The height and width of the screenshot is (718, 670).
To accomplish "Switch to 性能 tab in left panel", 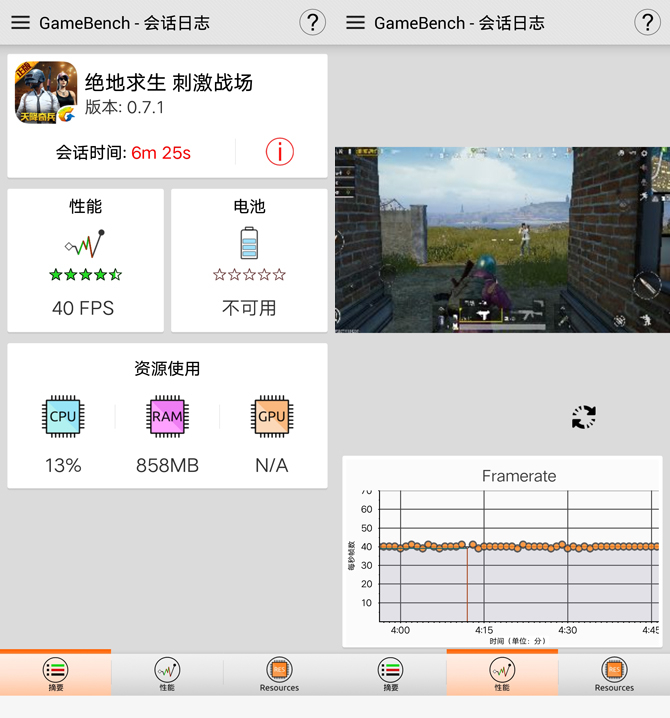I will (x=167, y=674).
